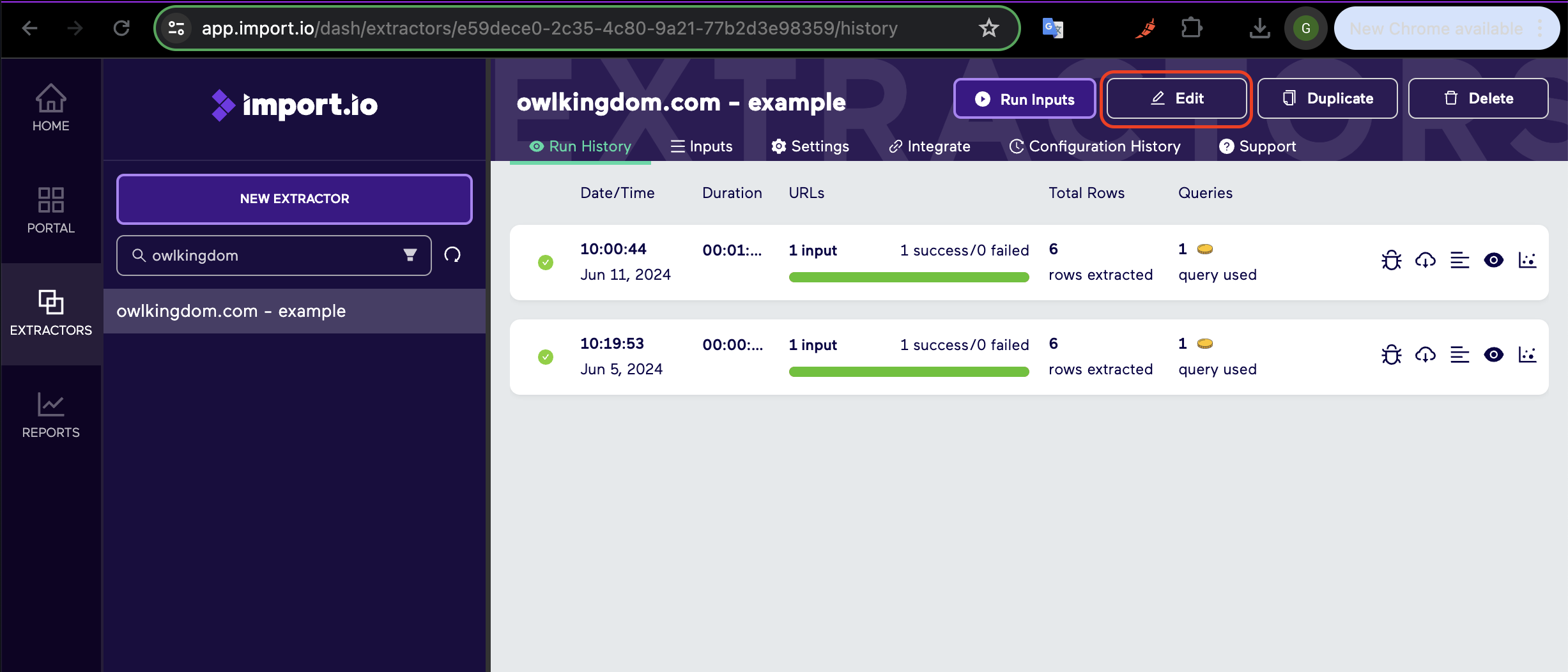Bookmark this page with the star icon
Viewport: 1568px width, 672px height.
(x=988, y=28)
